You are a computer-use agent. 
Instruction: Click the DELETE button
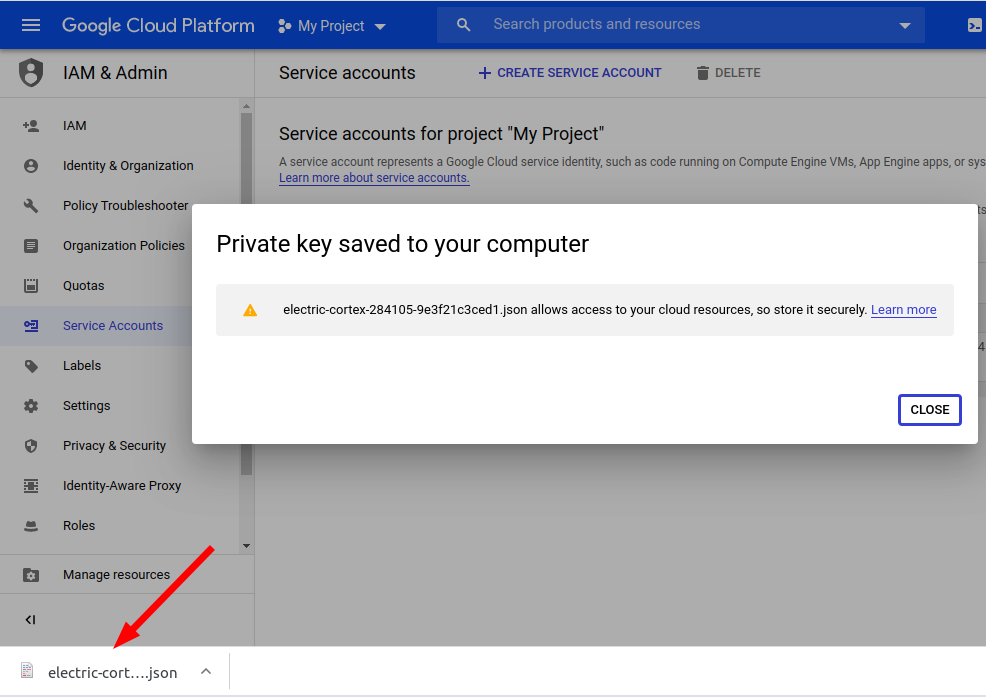point(729,73)
